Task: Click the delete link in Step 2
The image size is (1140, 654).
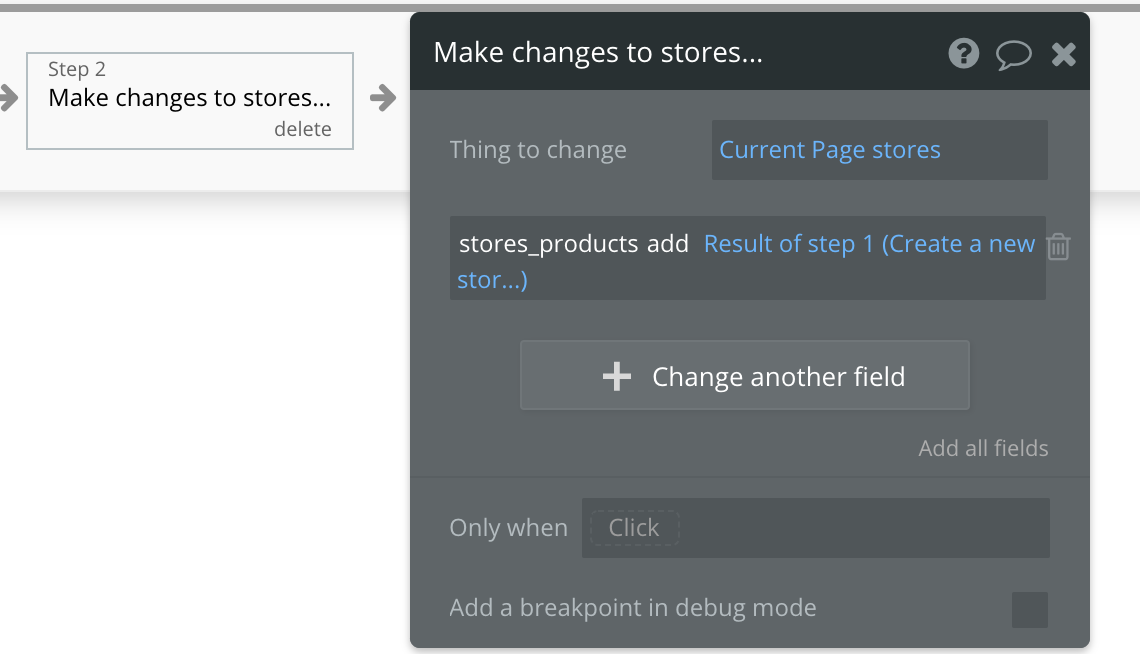Action: [x=302, y=129]
